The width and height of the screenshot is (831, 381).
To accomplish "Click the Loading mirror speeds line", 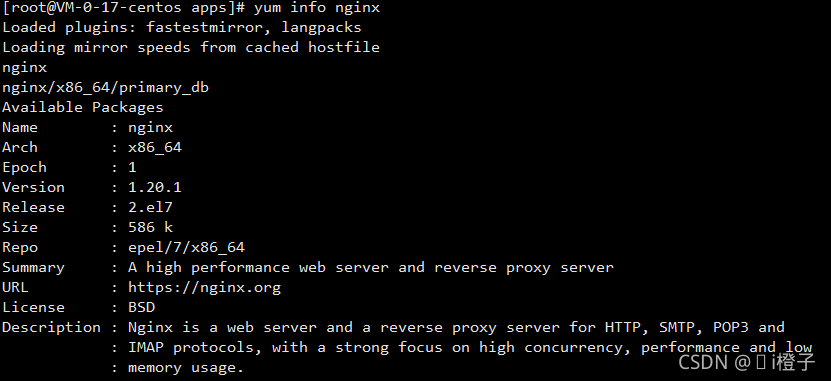I will [191, 47].
